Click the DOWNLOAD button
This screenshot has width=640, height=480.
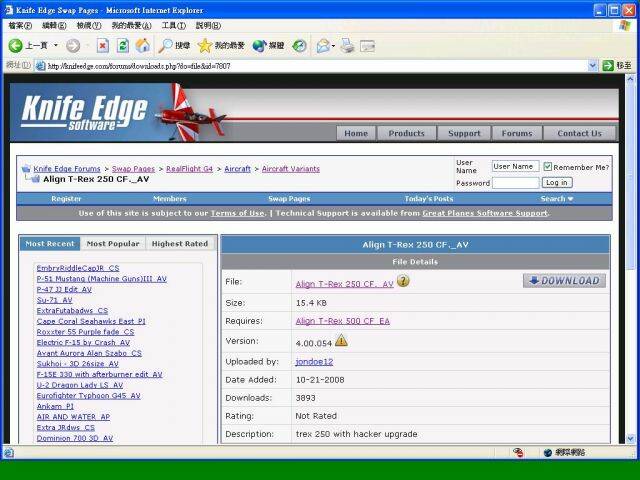(564, 280)
